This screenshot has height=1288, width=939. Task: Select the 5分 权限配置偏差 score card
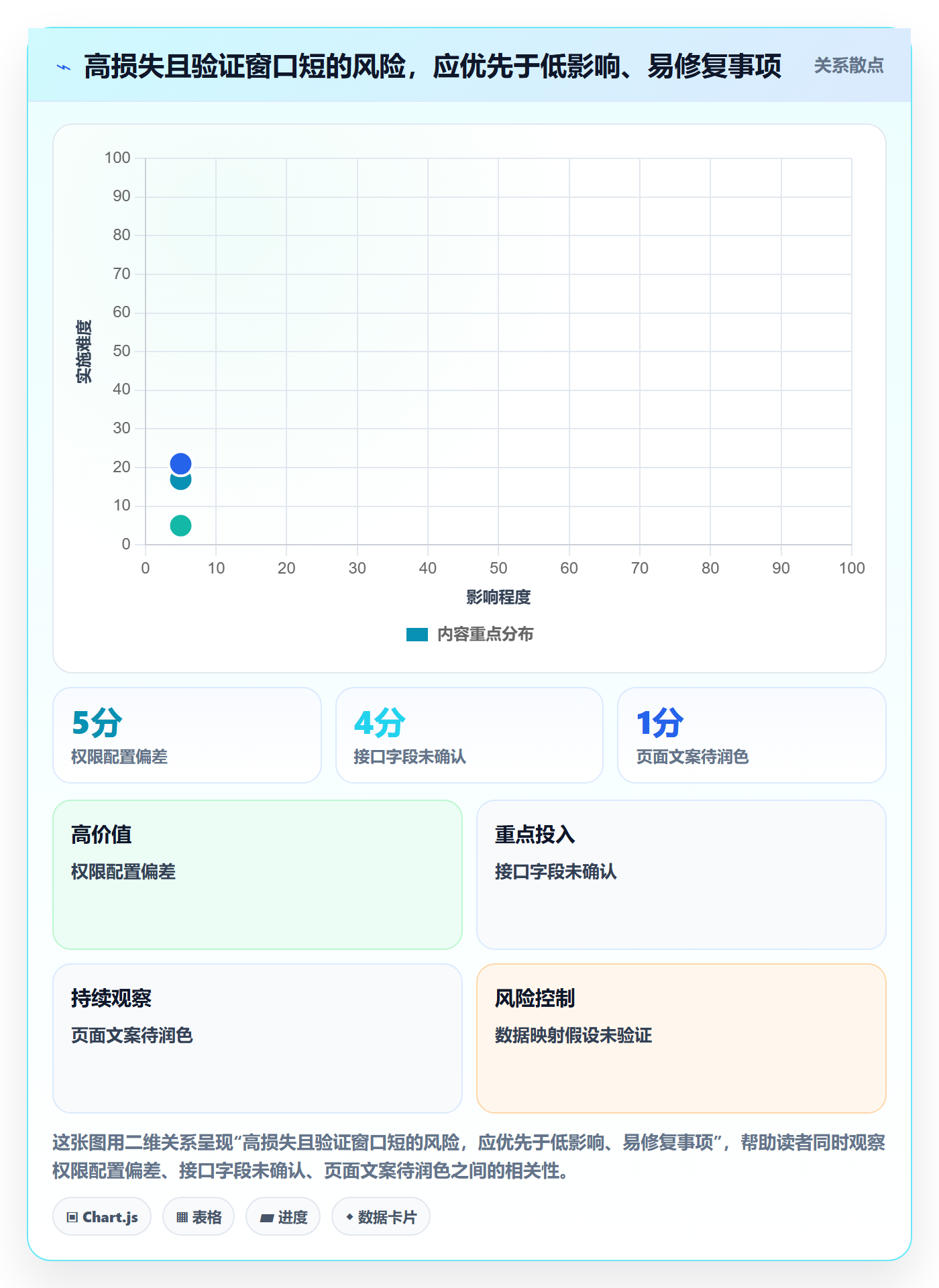[187, 735]
